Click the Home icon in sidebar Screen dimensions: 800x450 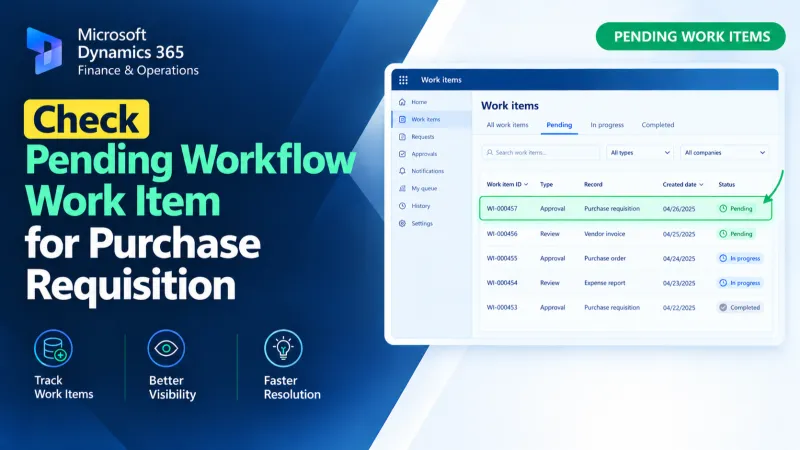pos(402,102)
